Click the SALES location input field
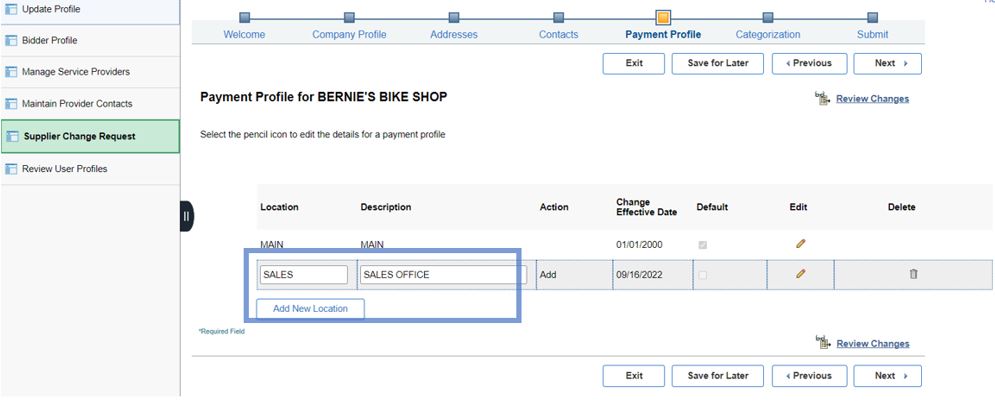Viewport: 995px width, 415px height. (304, 275)
